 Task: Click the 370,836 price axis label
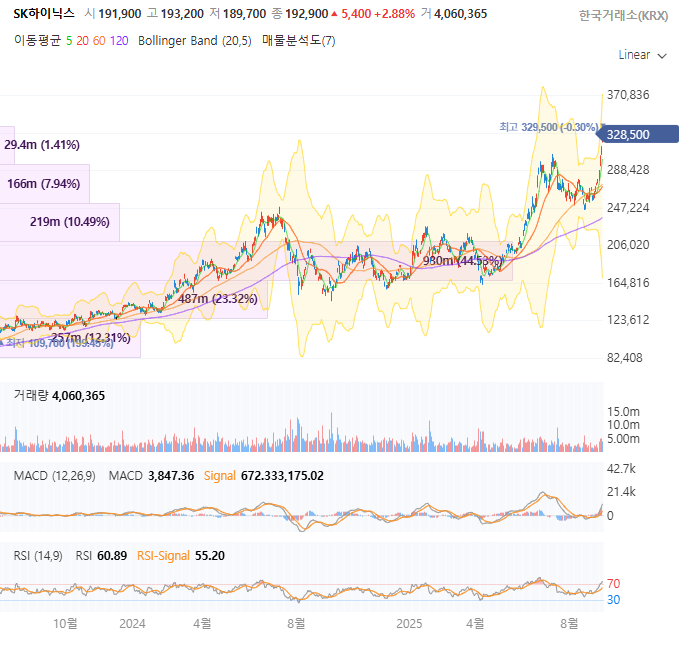click(628, 95)
